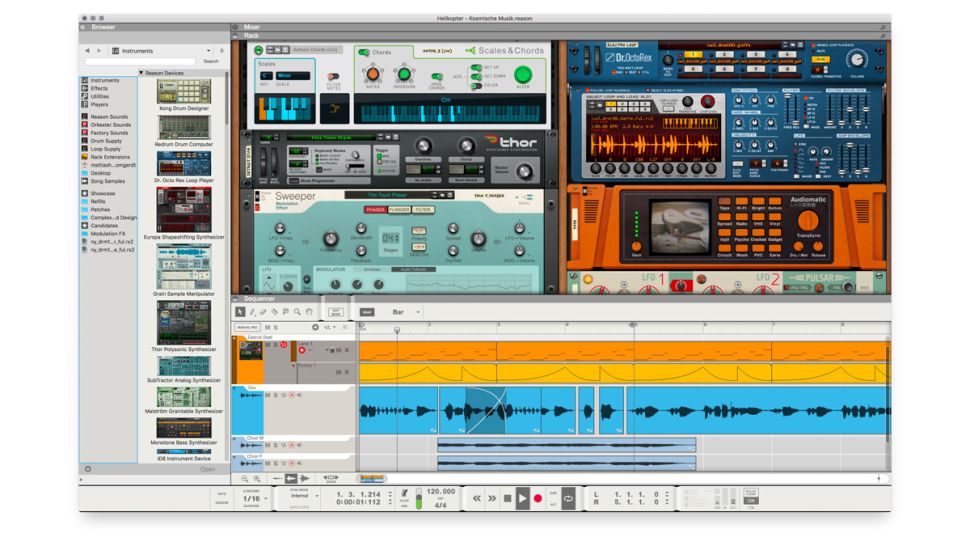Image resolution: width=970 pixels, height=546 pixels.
Task: Click Audiomatic Transform knob
Action: point(808,220)
